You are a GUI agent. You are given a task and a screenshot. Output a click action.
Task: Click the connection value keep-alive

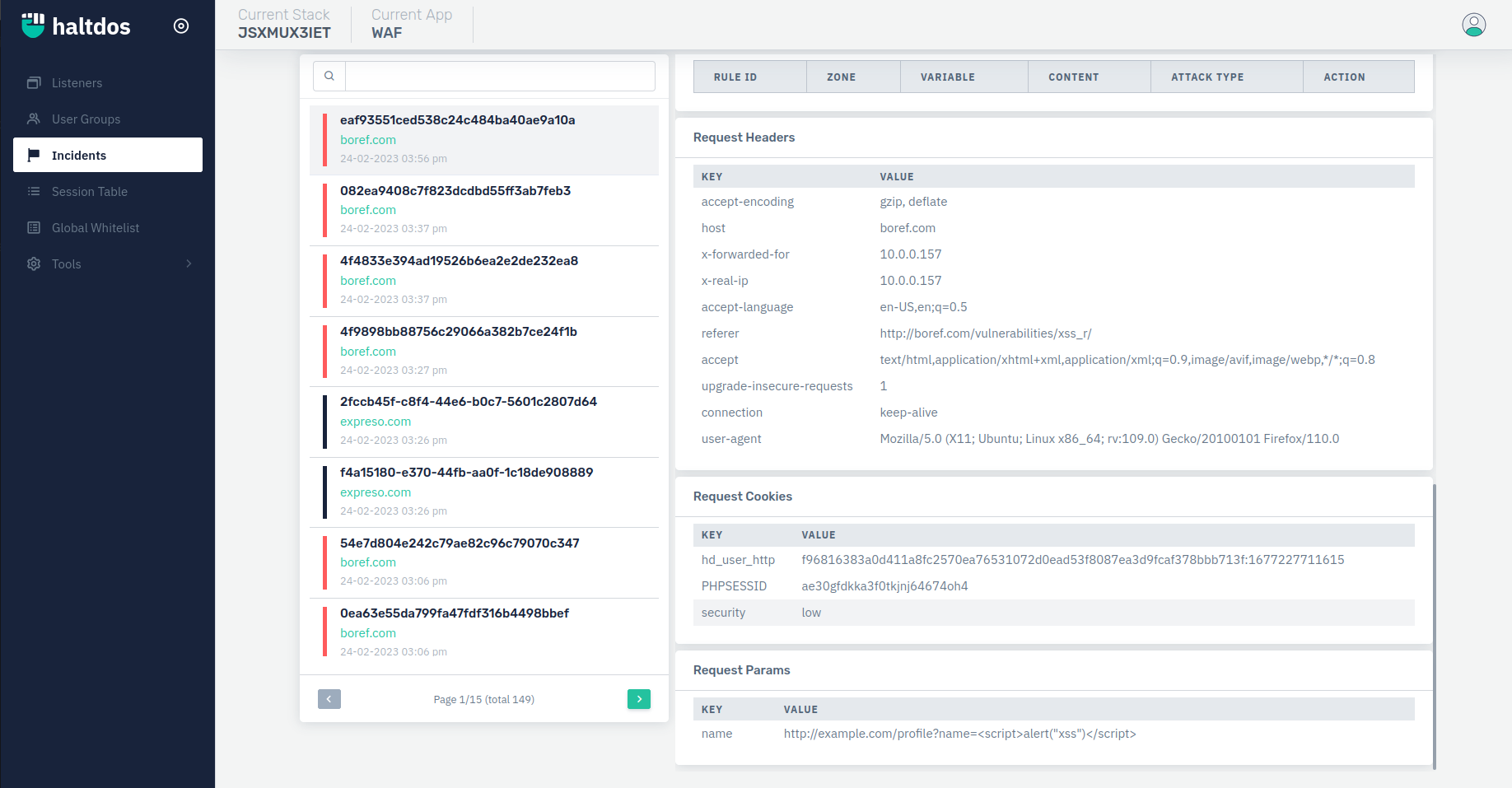(x=908, y=413)
